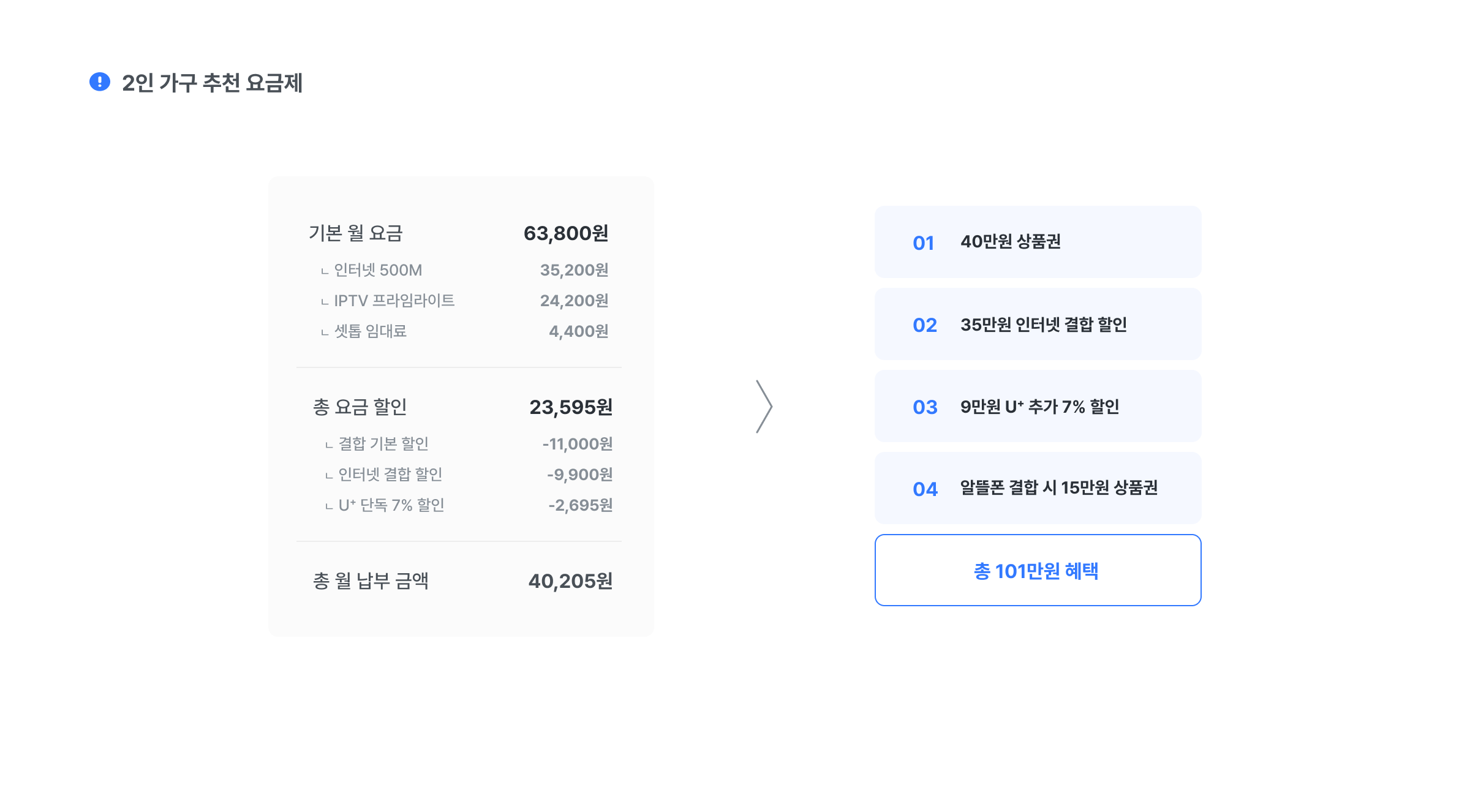The width and height of the screenshot is (1470, 812).
Task: Open the 알뜰폰 결합 시 15만원 상품권 card
Action: [1038, 488]
